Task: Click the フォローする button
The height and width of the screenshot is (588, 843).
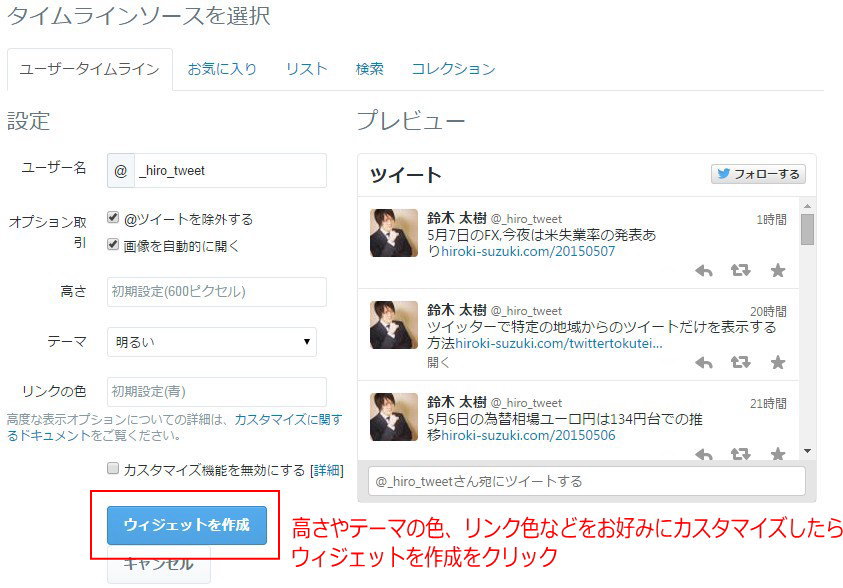Action: (x=758, y=174)
